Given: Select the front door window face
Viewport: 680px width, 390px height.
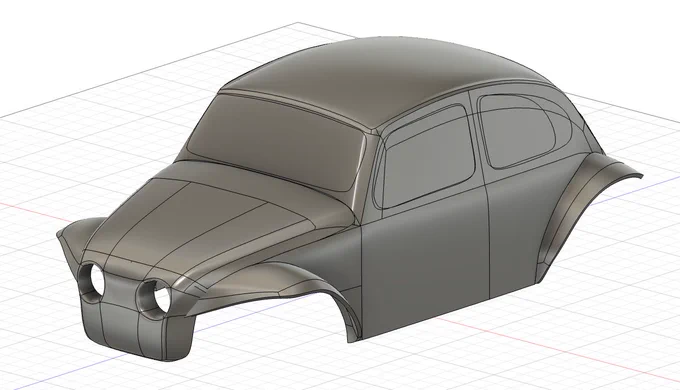Looking at the screenshot, I should 427,156.
